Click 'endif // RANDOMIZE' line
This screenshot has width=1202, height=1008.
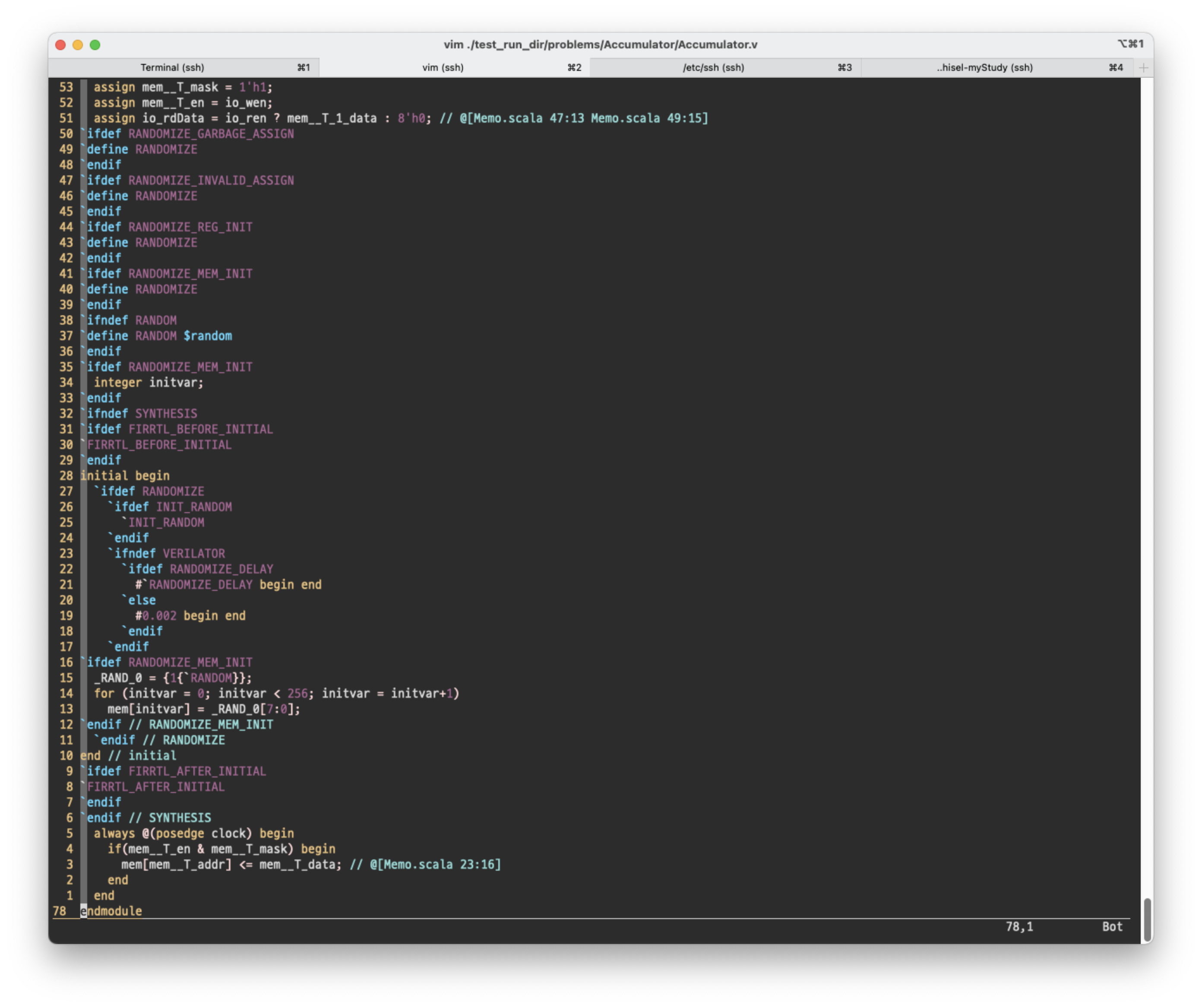tap(159, 740)
